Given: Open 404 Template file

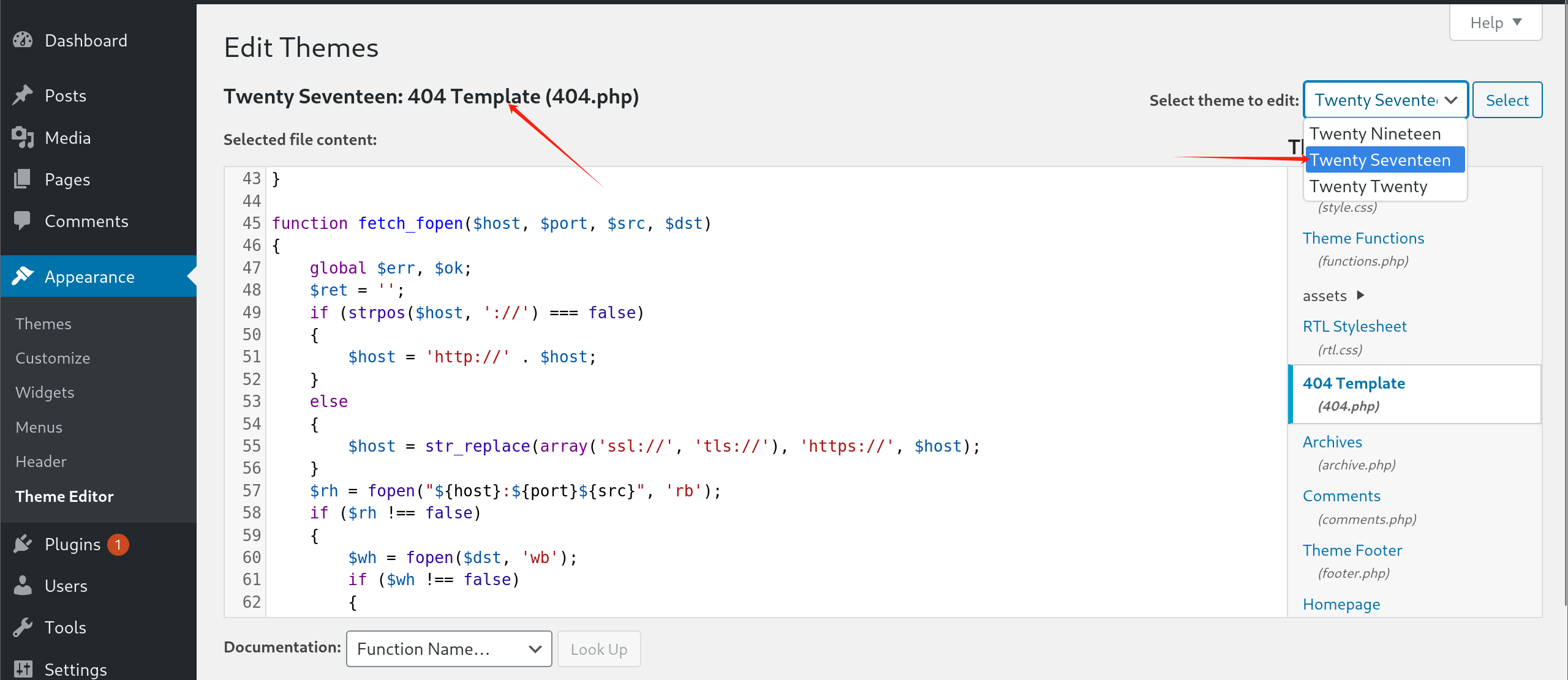Looking at the screenshot, I should (x=1354, y=383).
